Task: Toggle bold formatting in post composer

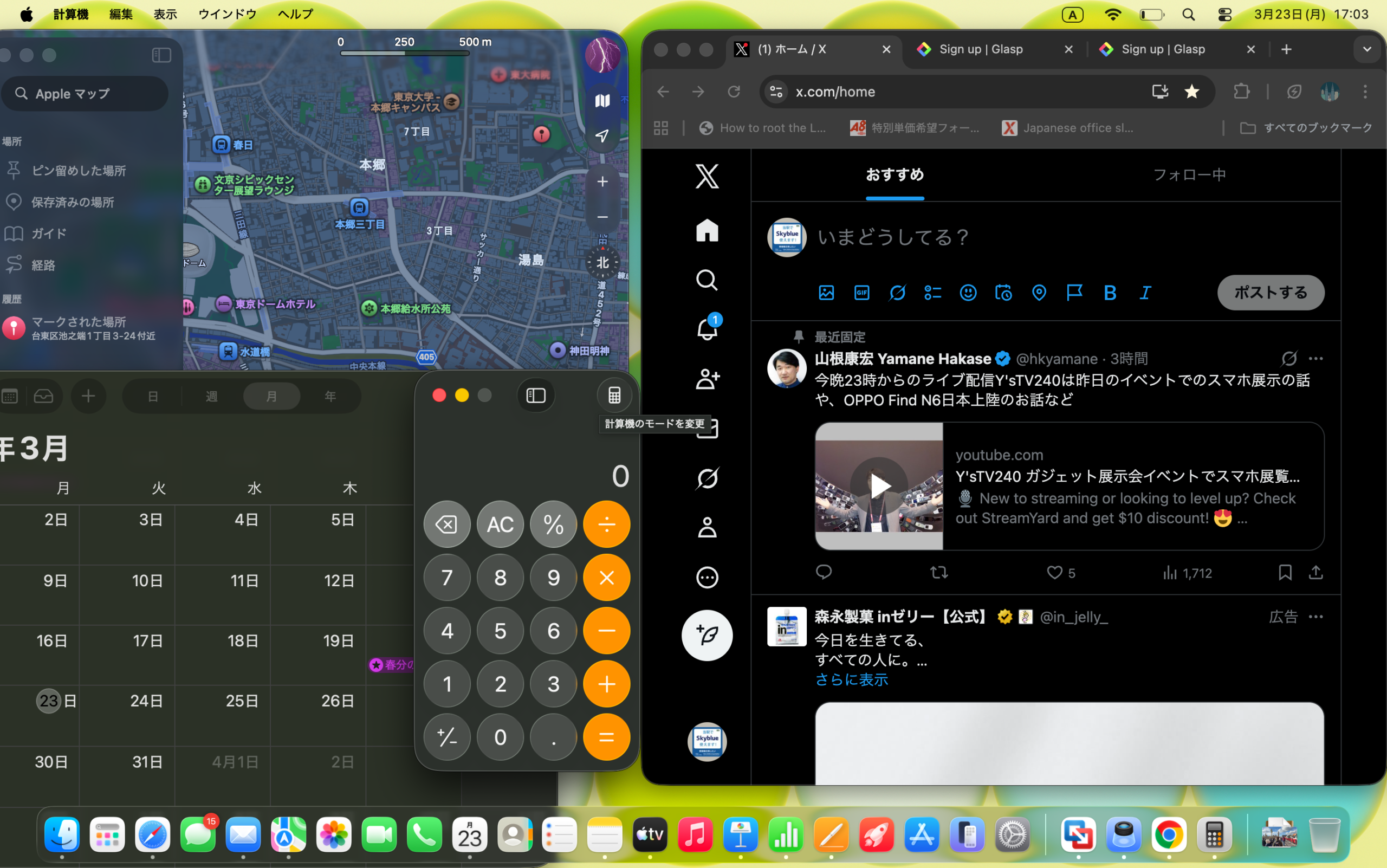Action: pos(1110,293)
